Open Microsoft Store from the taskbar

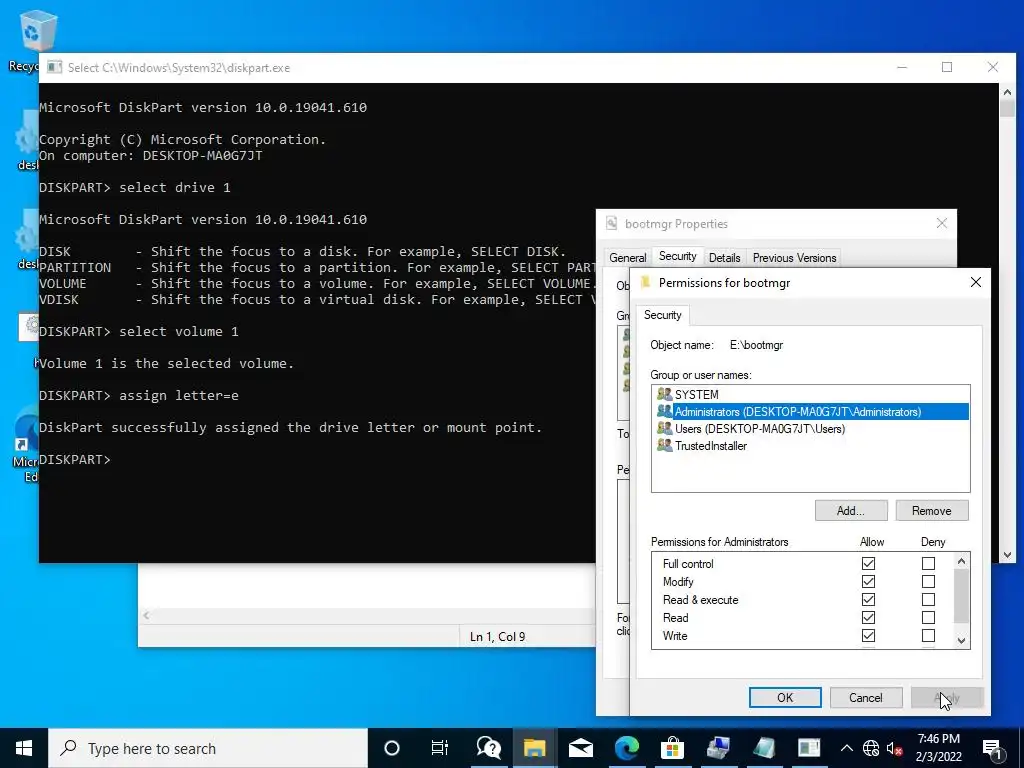pyautogui.click(x=672, y=748)
